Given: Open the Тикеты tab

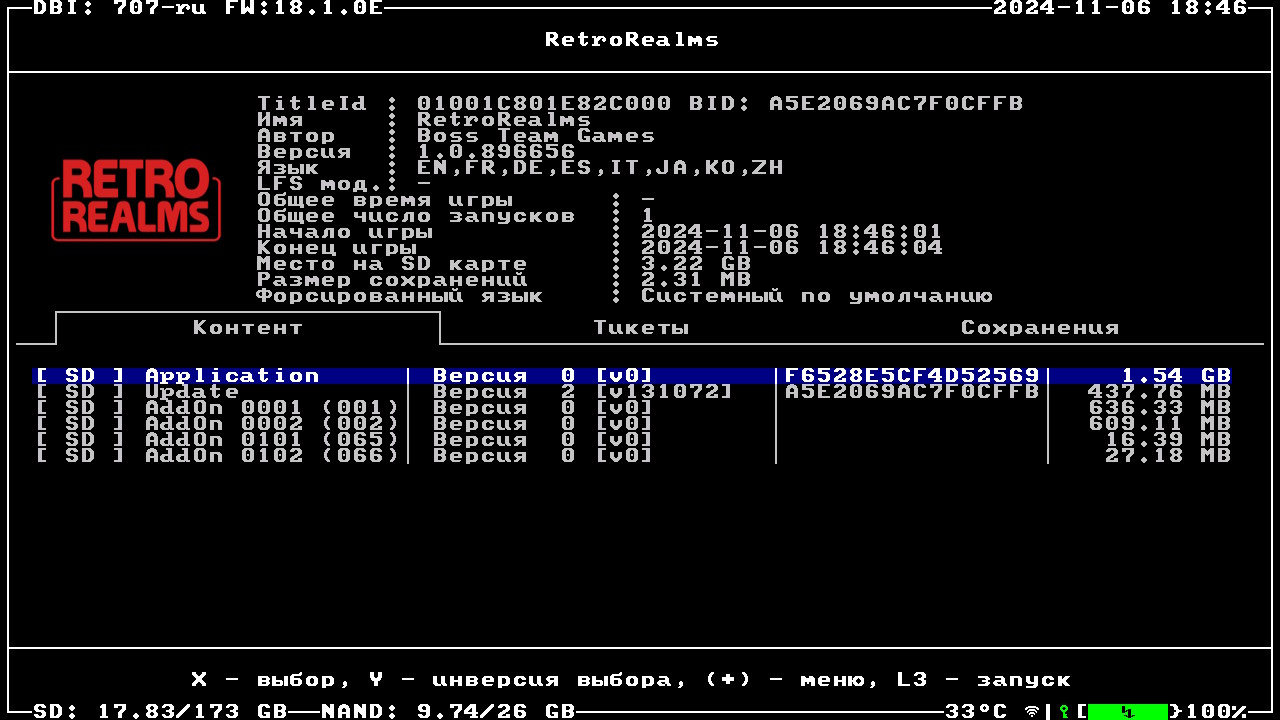Looking at the screenshot, I should click(x=641, y=328).
